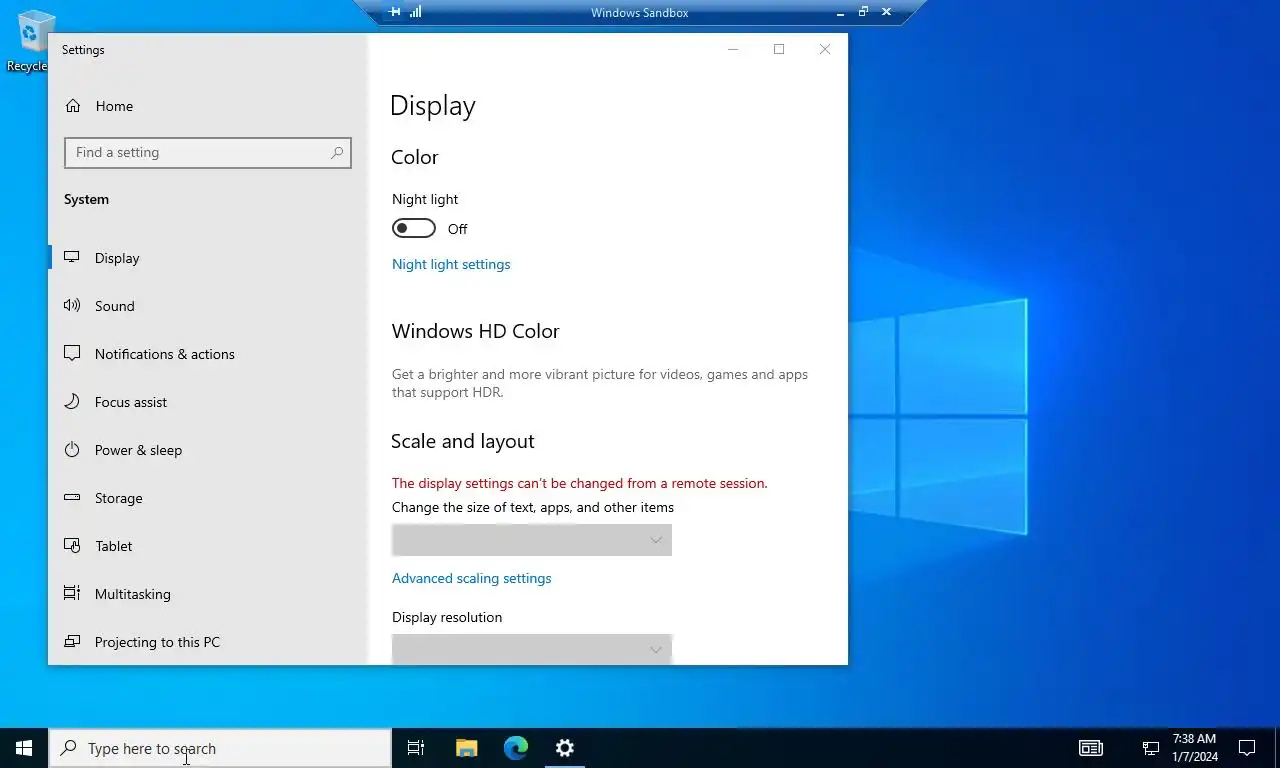Minimize the Windows Sandbox session bar
This screenshot has width=1280, height=768.
tap(841, 12)
